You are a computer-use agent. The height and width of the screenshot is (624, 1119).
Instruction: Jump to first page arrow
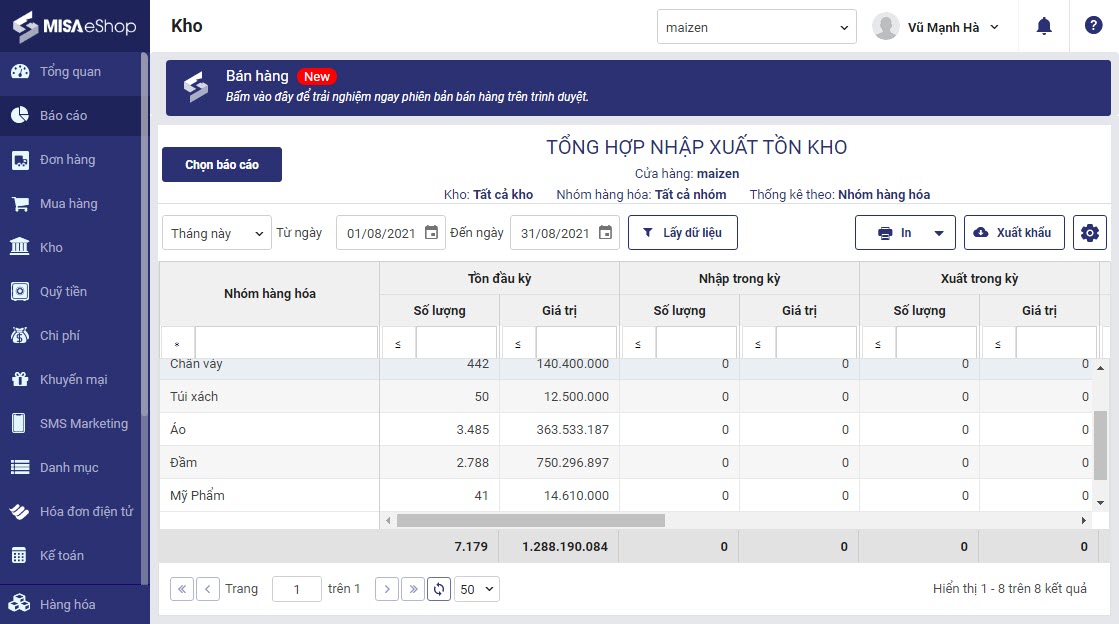[182, 589]
